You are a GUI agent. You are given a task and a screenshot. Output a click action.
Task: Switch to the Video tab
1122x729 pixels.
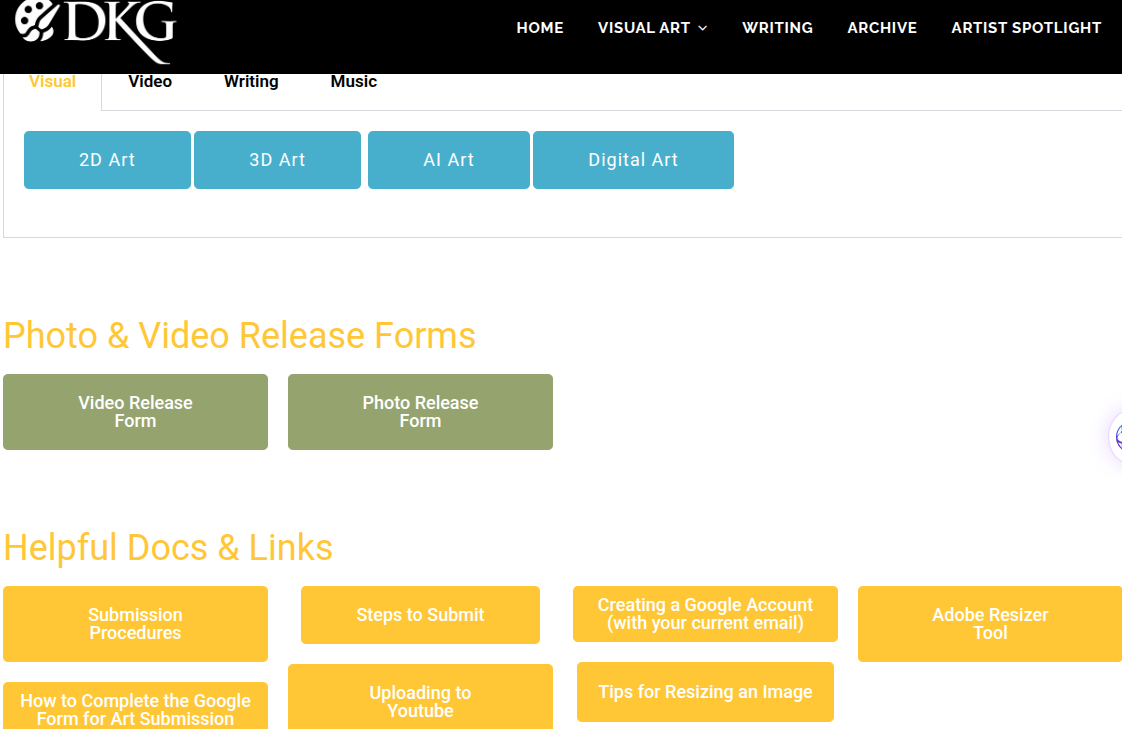[x=150, y=82]
